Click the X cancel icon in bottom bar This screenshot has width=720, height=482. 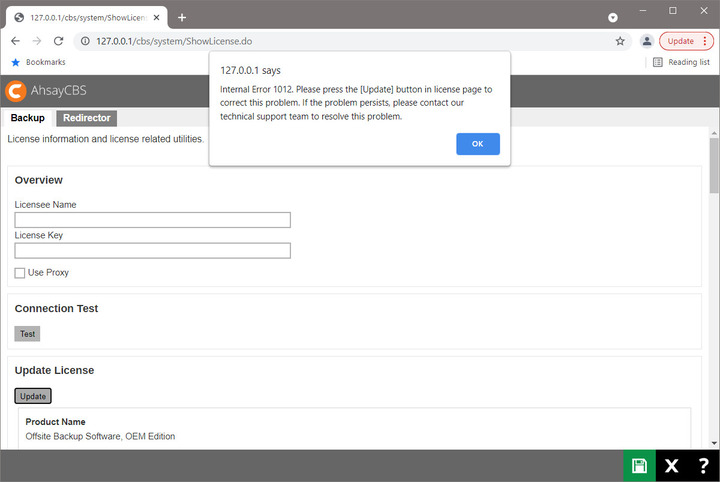(x=672, y=466)
